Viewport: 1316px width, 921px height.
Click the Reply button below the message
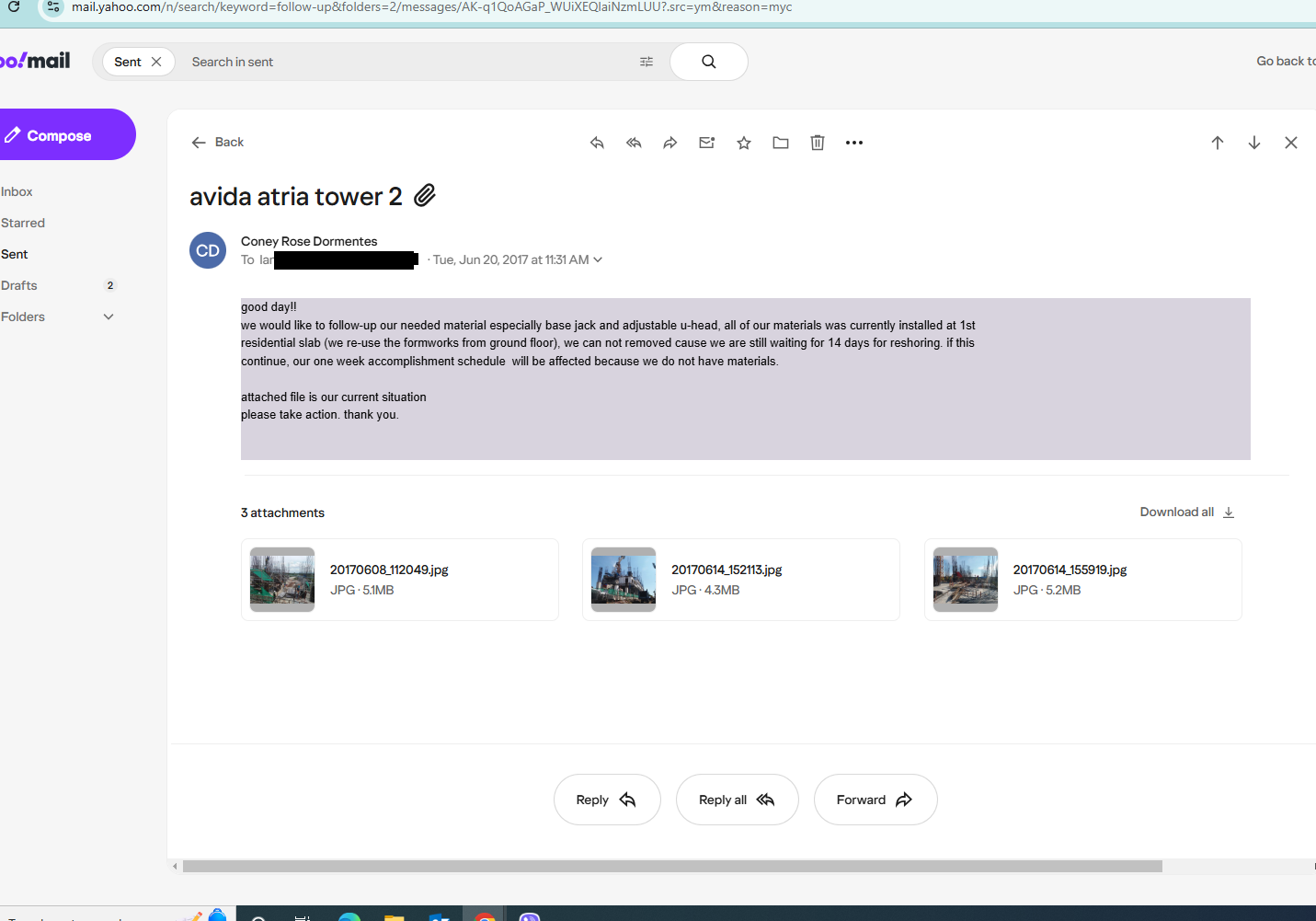pos(607,800)
